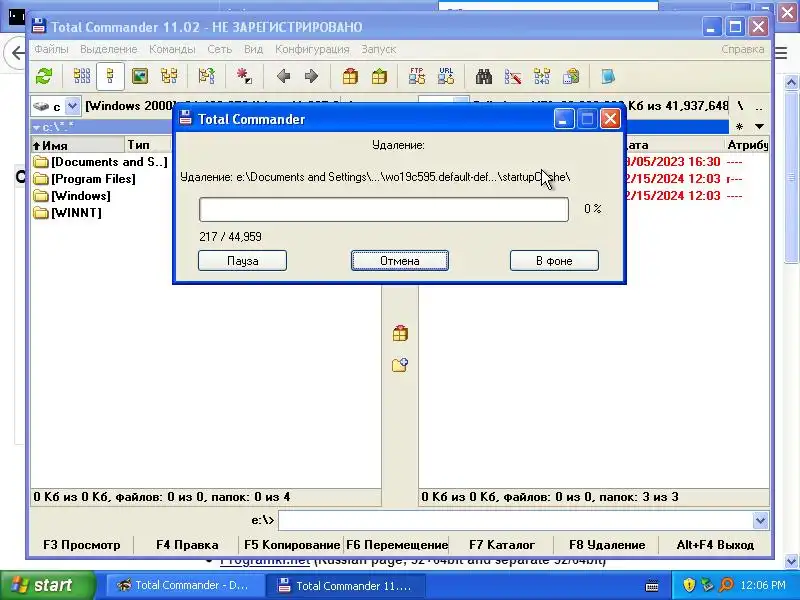Viewport: 800px width, 600px height.
Task: Click the F4 Правка button
Action: [x=187, y=545]
